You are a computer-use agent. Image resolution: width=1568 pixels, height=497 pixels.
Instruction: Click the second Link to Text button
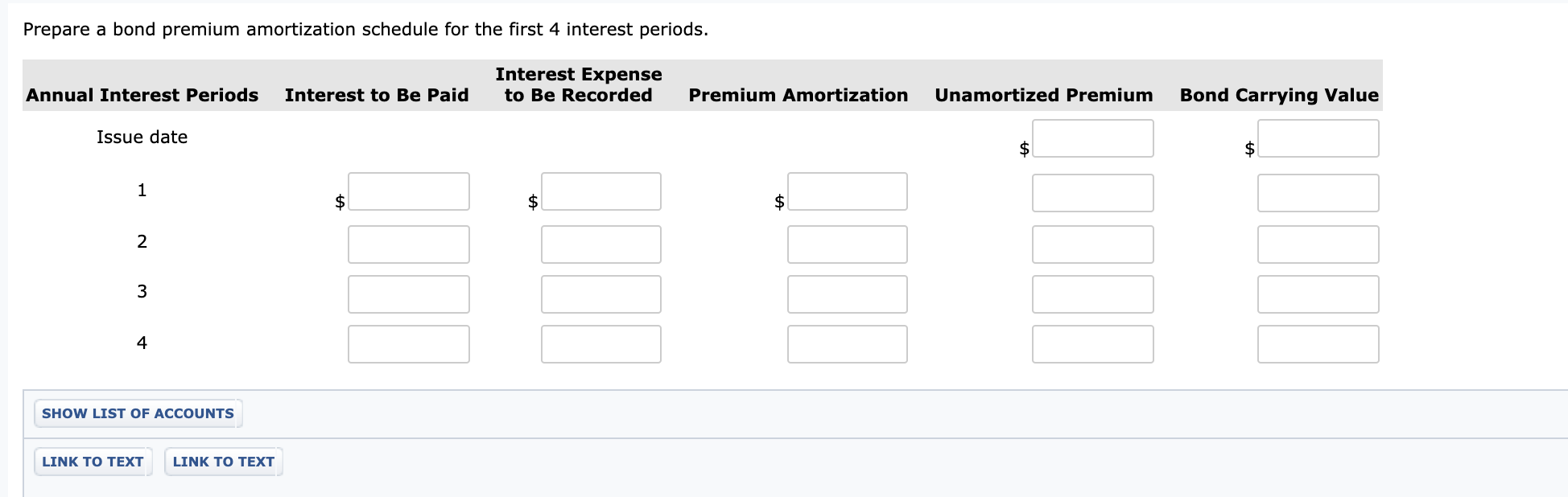[223, 461]
